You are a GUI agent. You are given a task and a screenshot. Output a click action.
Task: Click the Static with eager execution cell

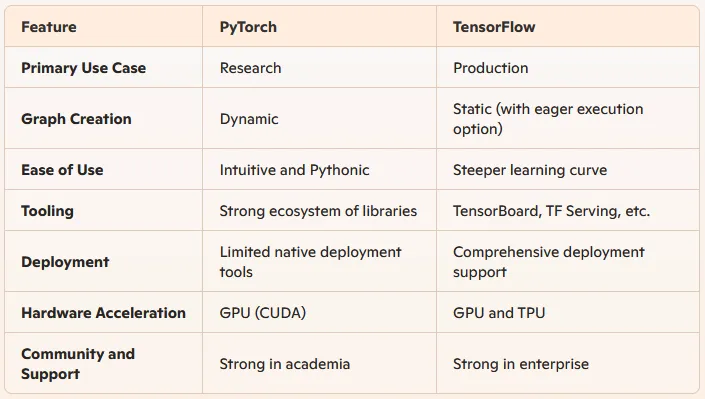pyautogui.click(x=548, y=119)
